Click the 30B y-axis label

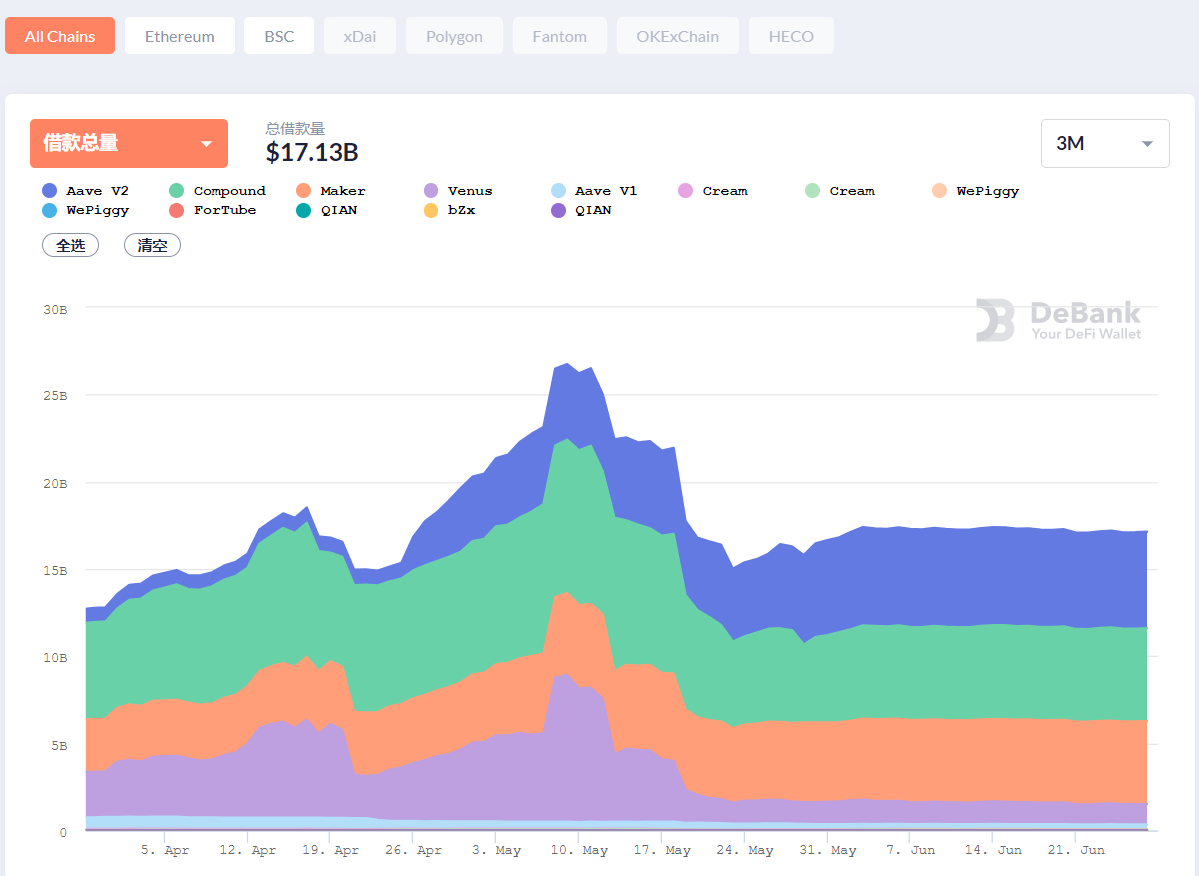[55, 310]
